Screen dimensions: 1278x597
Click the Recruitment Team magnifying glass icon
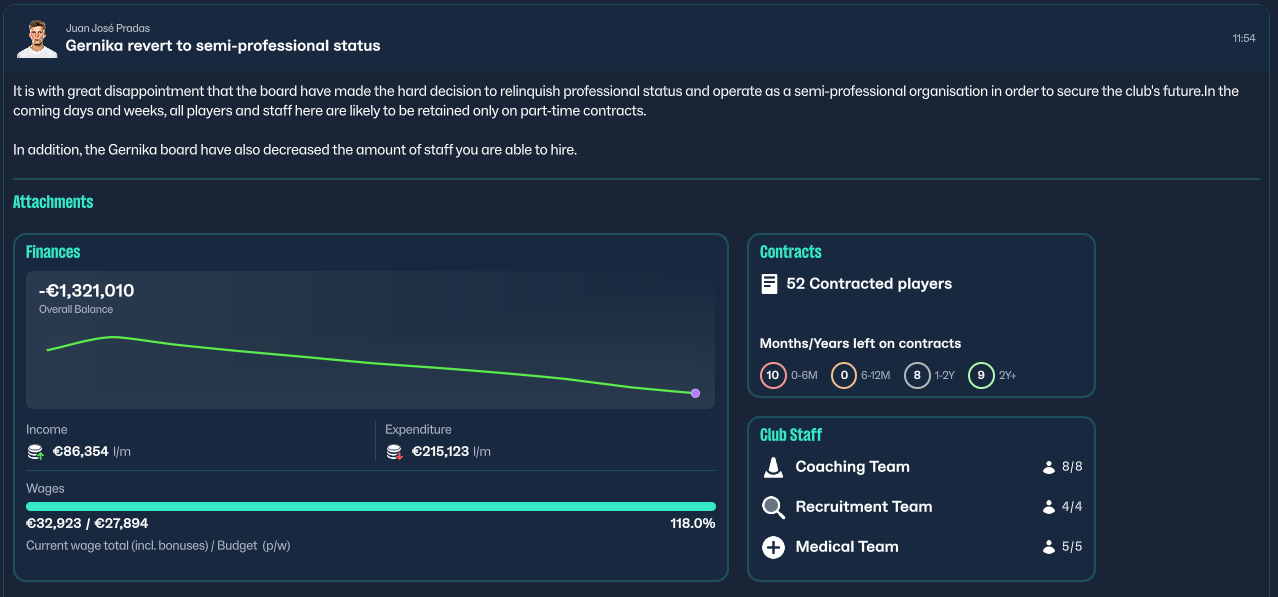(773, 507)
